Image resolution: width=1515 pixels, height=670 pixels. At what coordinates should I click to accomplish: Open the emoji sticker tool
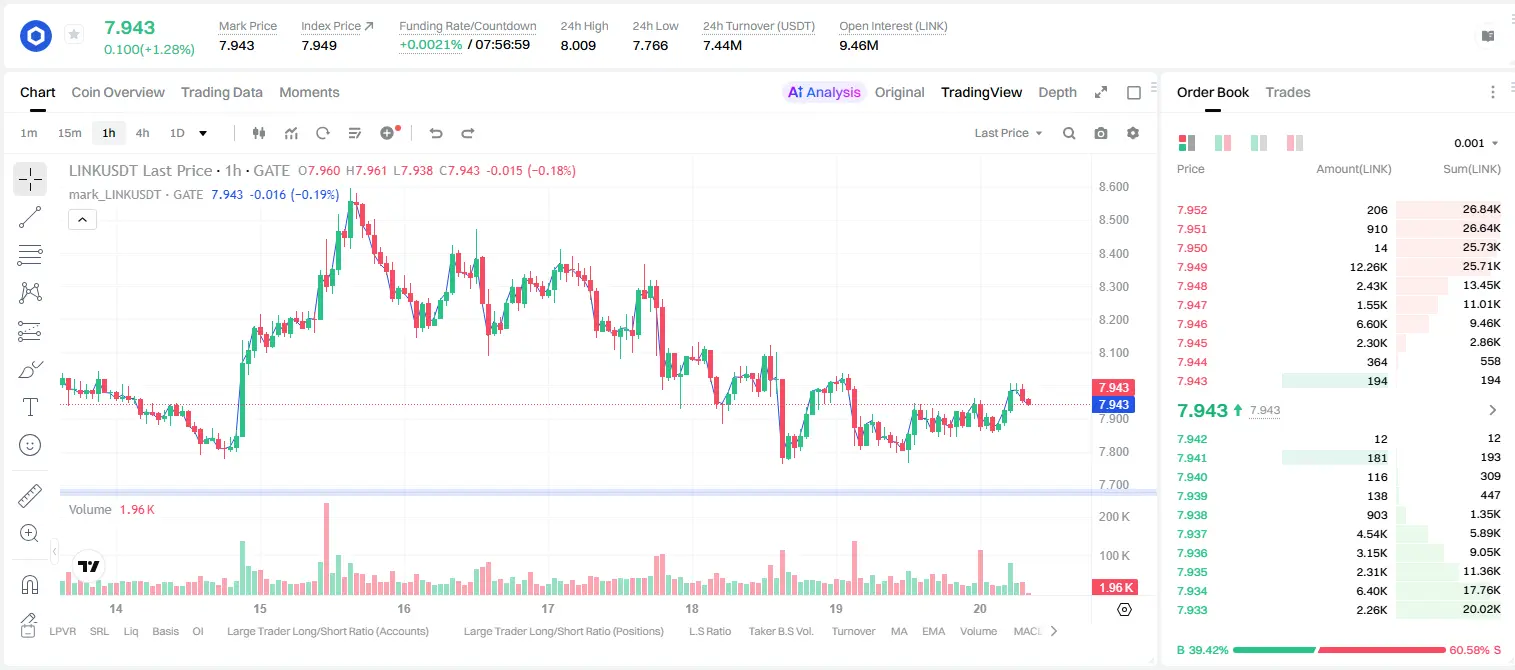pos(30,445)
